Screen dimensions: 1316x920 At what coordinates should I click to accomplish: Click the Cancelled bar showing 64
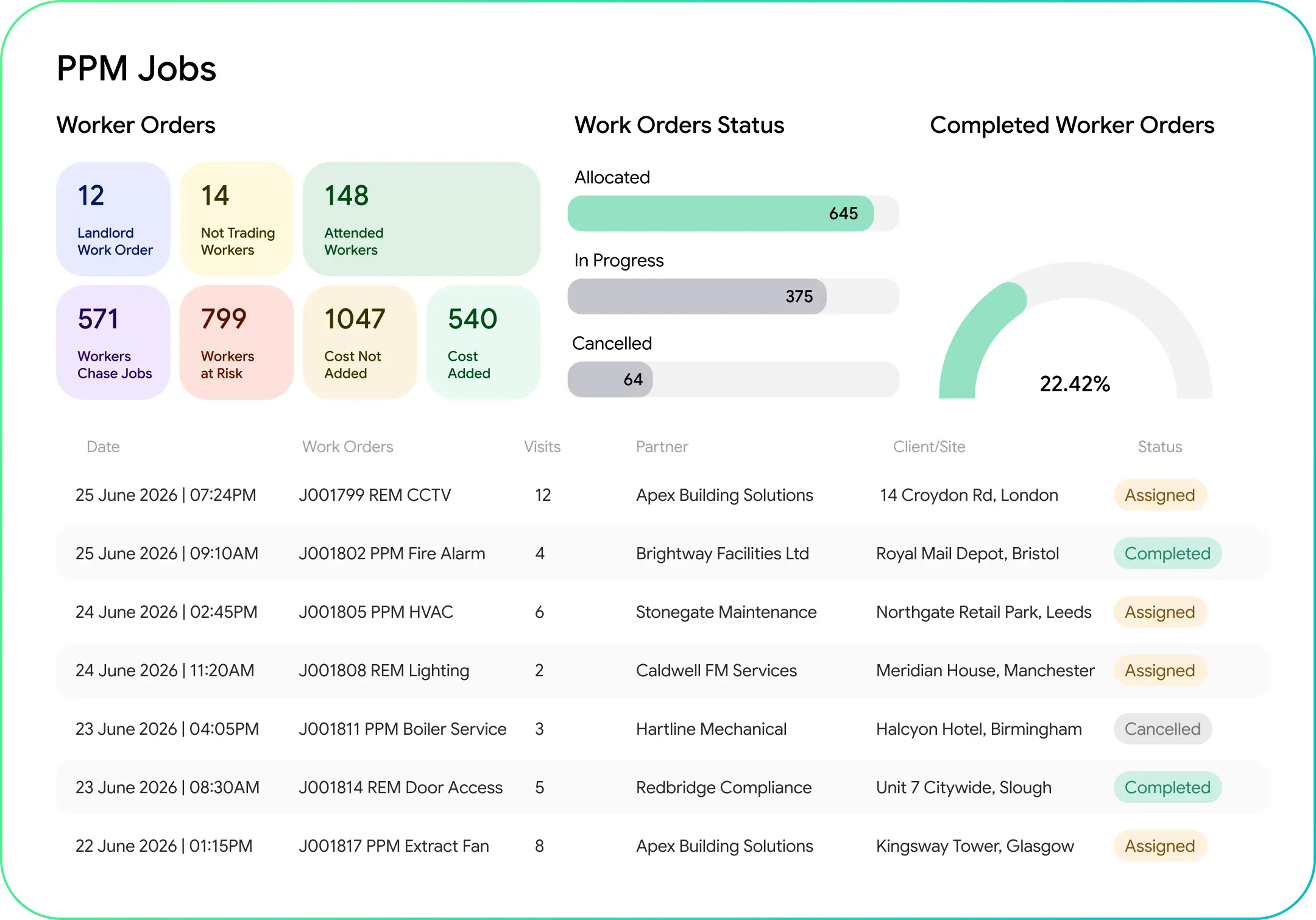click(734, 379)
